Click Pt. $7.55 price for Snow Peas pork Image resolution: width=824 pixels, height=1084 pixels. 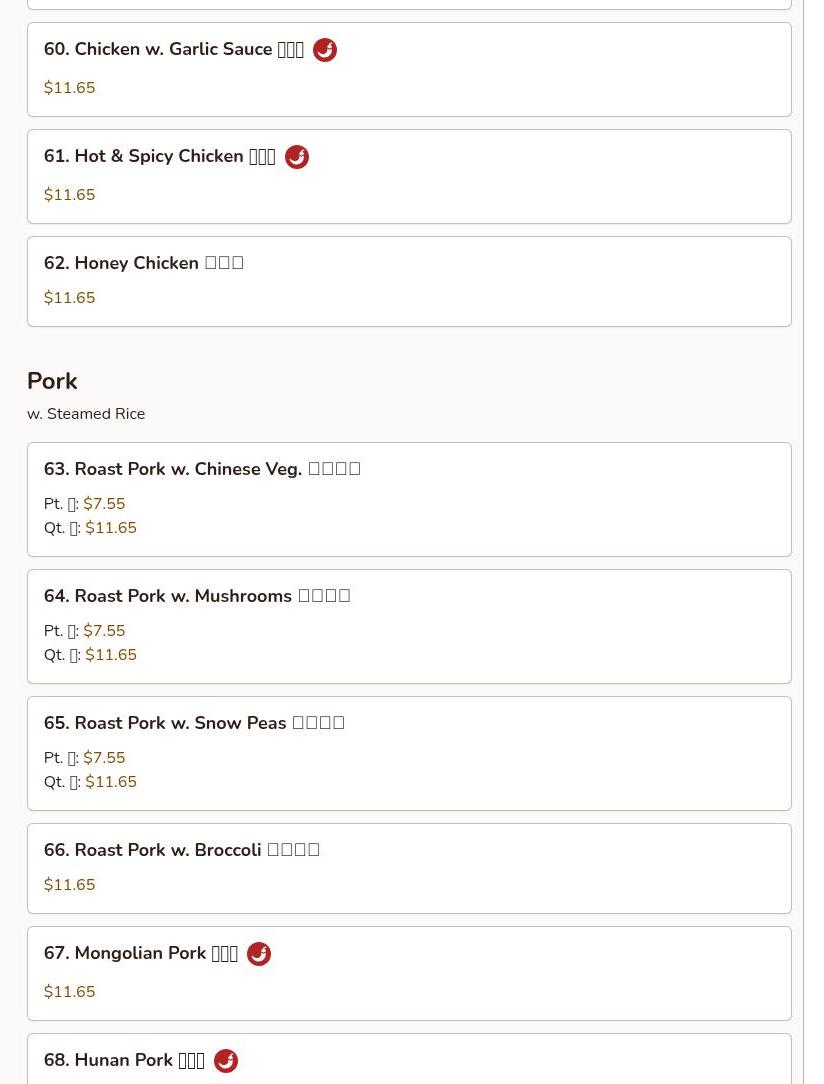pos(84,758)
